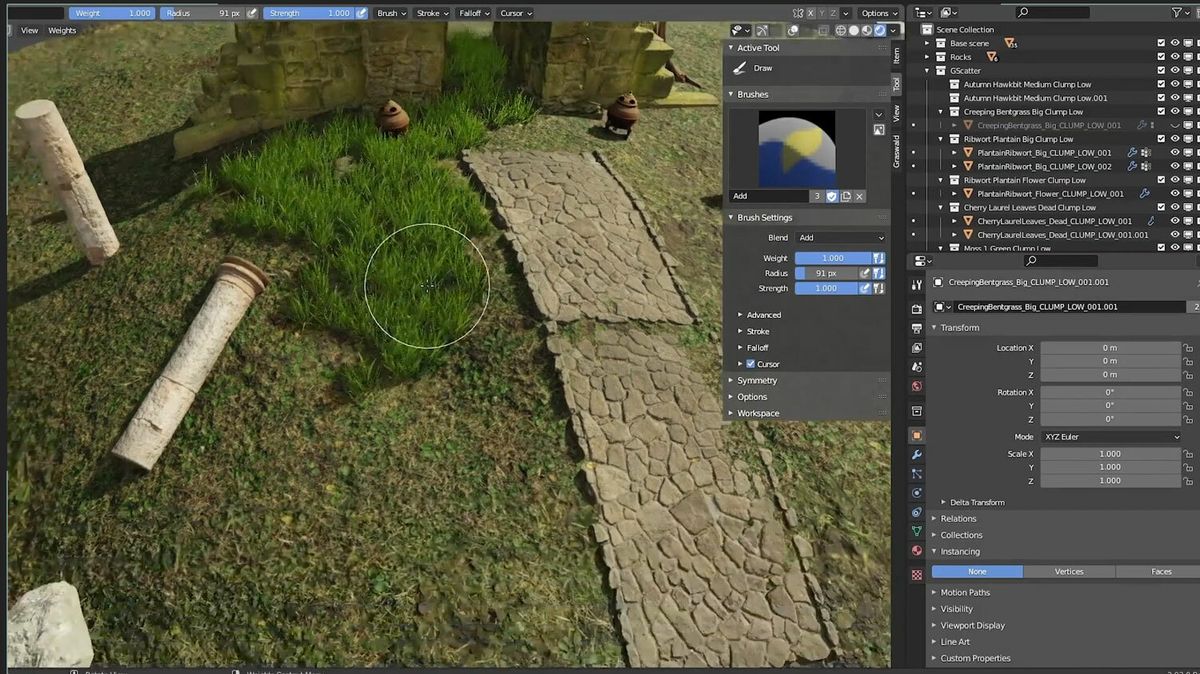Open the Weights menu in viewport header
Image resolution: width=1200 pixels, height=674 pixels.
coord(61,30)
